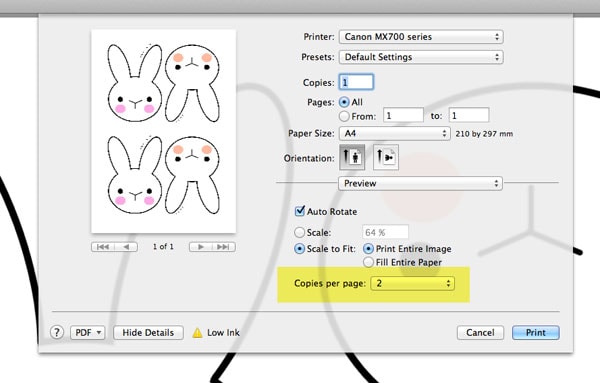600x383 pixels.
Task: Go to previous page arrow
Action: click(126, 247)
